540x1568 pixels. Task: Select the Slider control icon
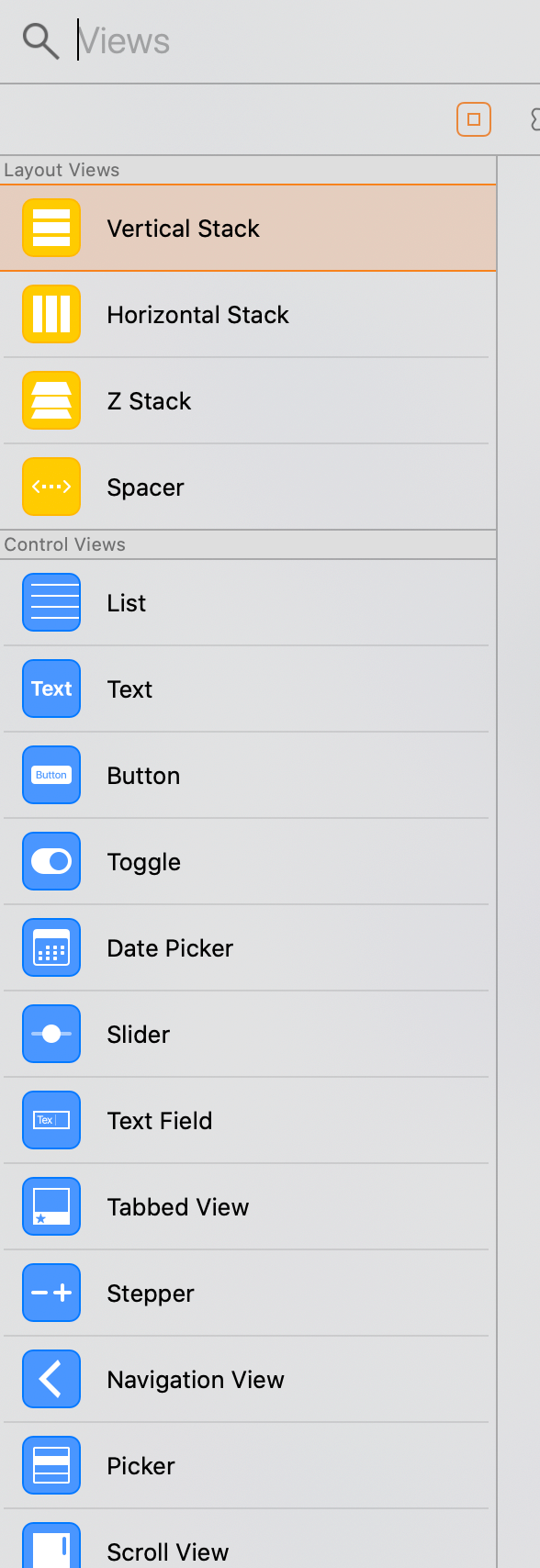(x=51, y=1034)
